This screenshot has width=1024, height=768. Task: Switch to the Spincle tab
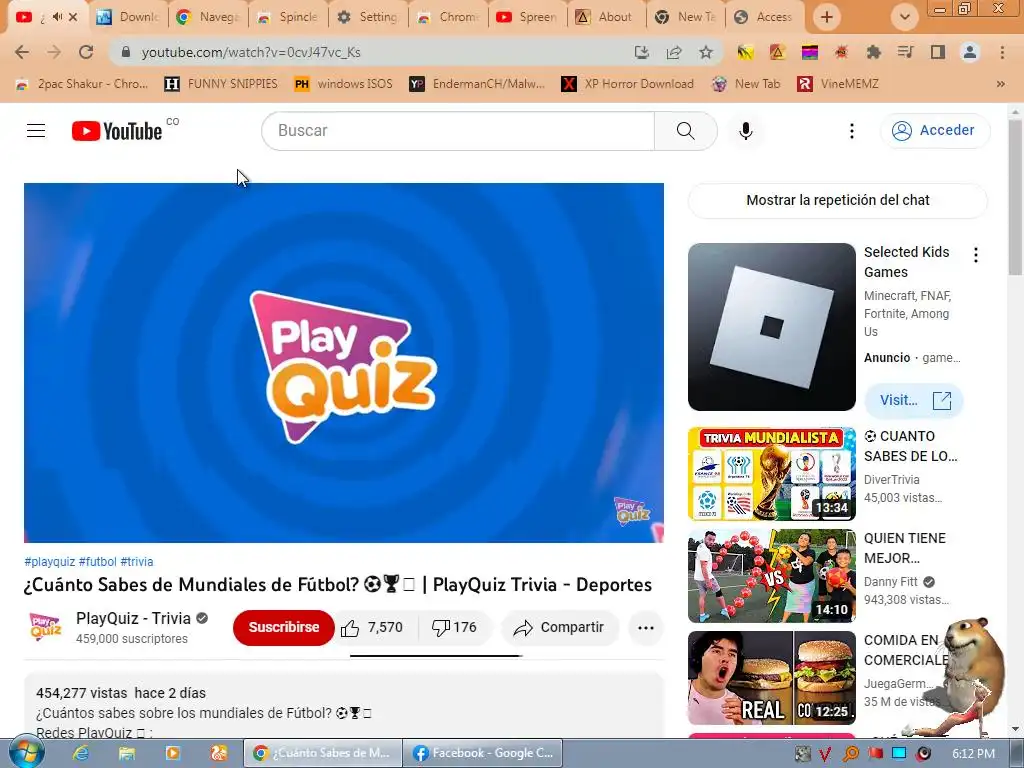point(288,17)
